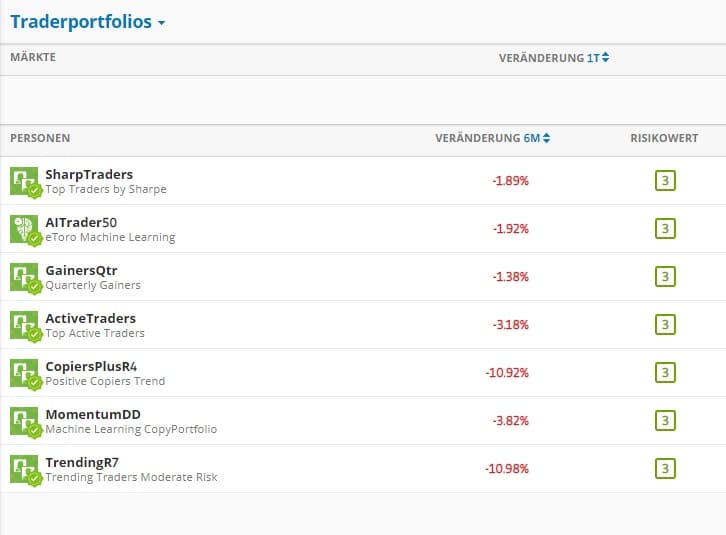The image size is (726, 535).
Task: Open the SharpTraders portfolio name link
Action: click(89, 174)
